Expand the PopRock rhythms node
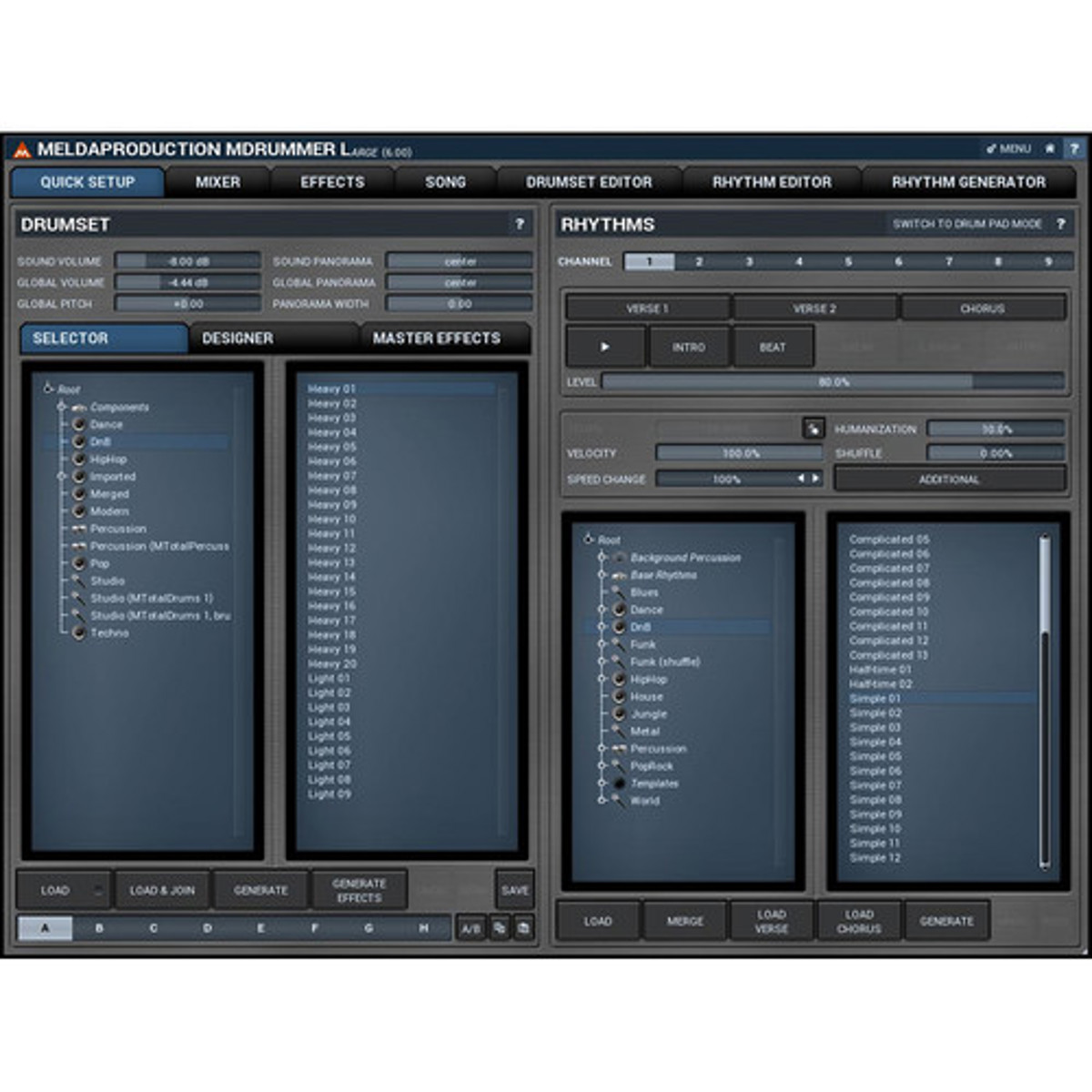Image resolution: width=1092 pixels, height=1092 pixels. (x=602, y=766)
